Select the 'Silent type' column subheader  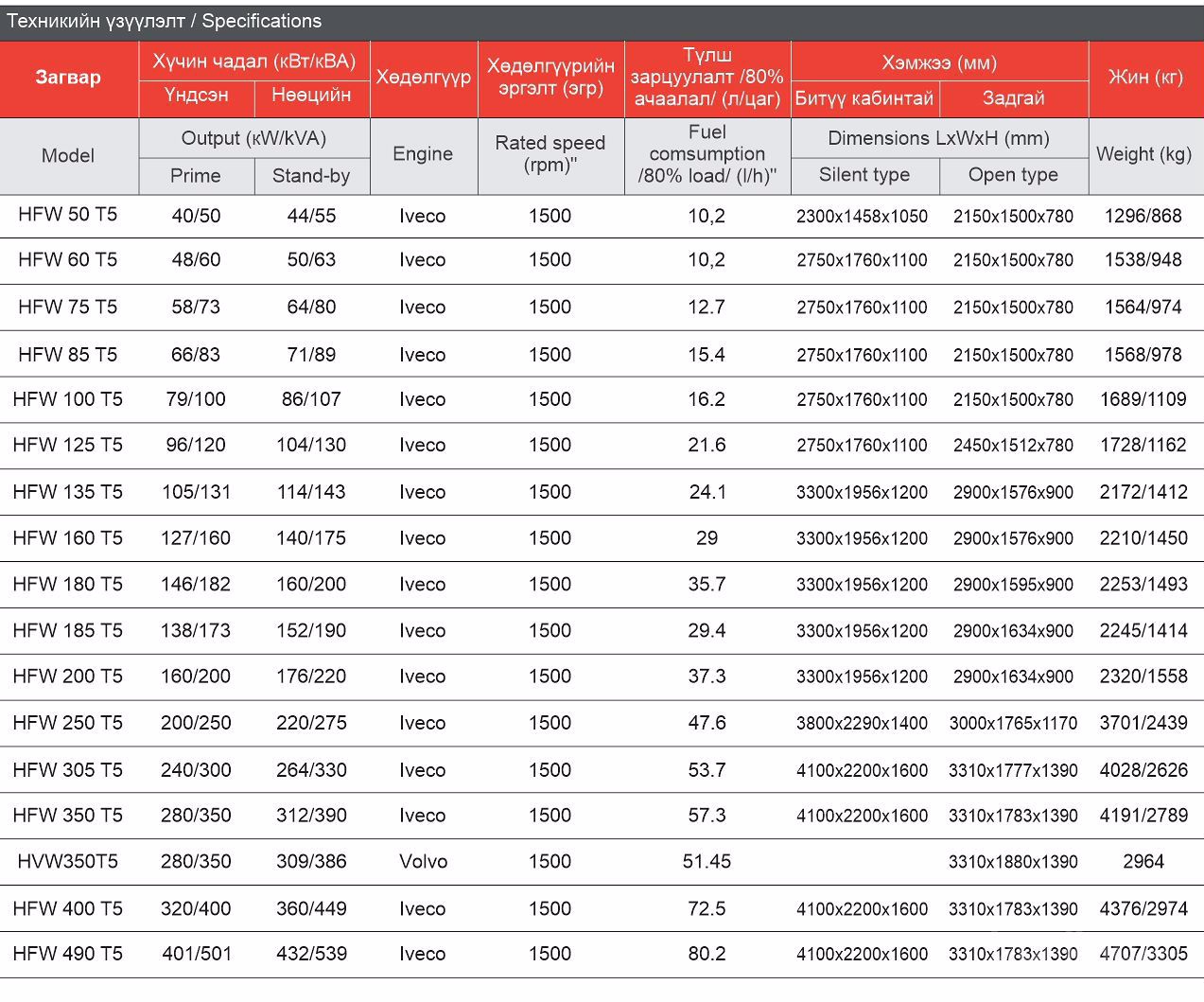click(x=864, y=175)
